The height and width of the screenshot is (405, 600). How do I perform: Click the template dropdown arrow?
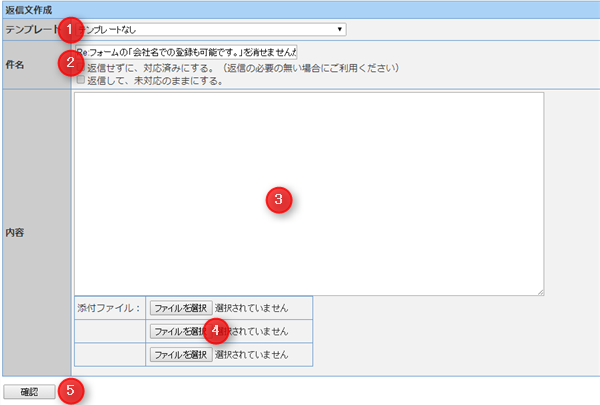pyautogui.click(x=340, y=29)
